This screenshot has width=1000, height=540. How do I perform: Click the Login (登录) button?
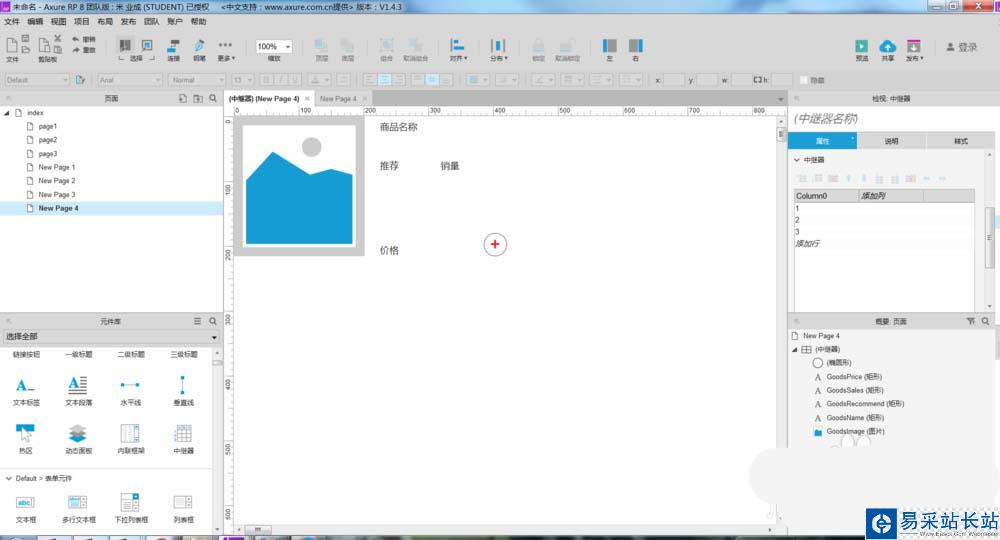pyautogui.click(x=962, y=47)
